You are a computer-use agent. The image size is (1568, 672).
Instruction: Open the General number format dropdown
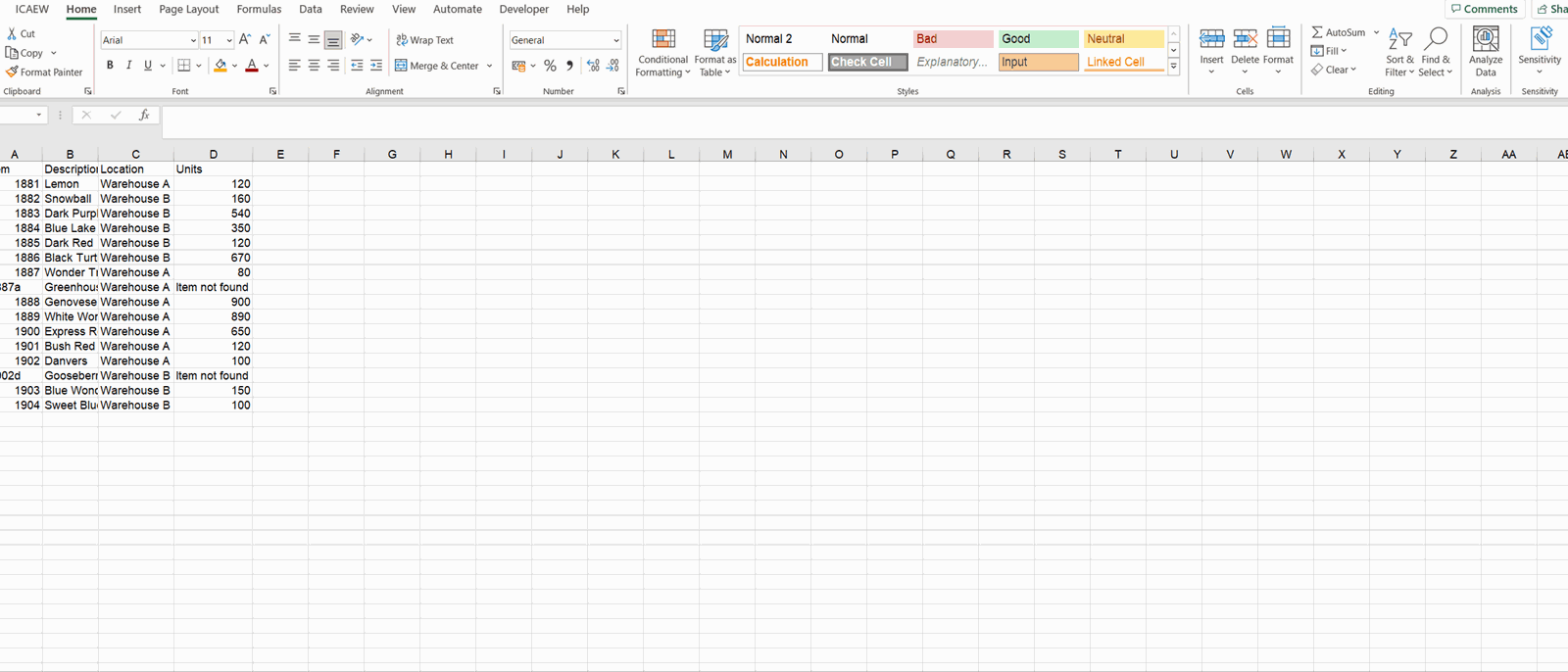615,40
